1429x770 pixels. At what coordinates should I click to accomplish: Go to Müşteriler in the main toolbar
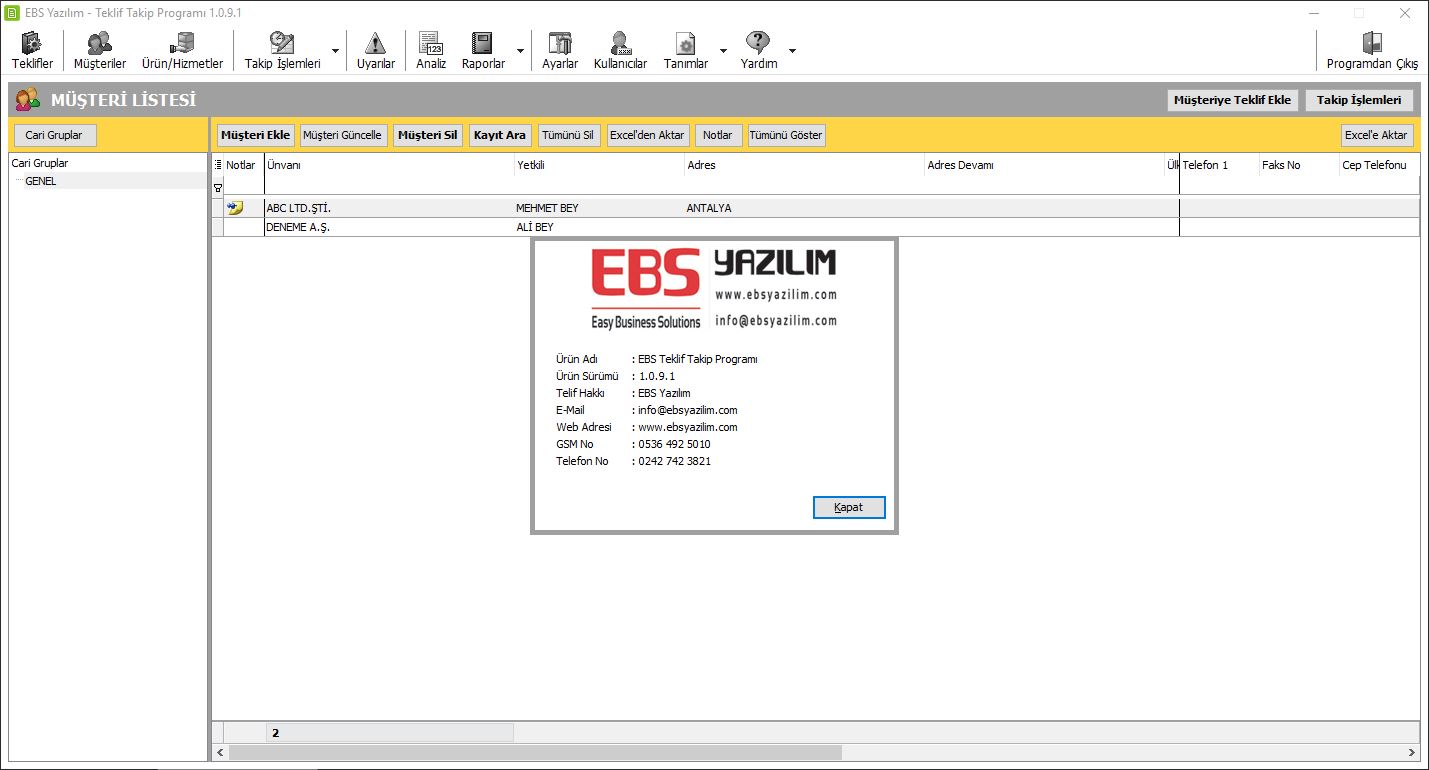[100, 50]
